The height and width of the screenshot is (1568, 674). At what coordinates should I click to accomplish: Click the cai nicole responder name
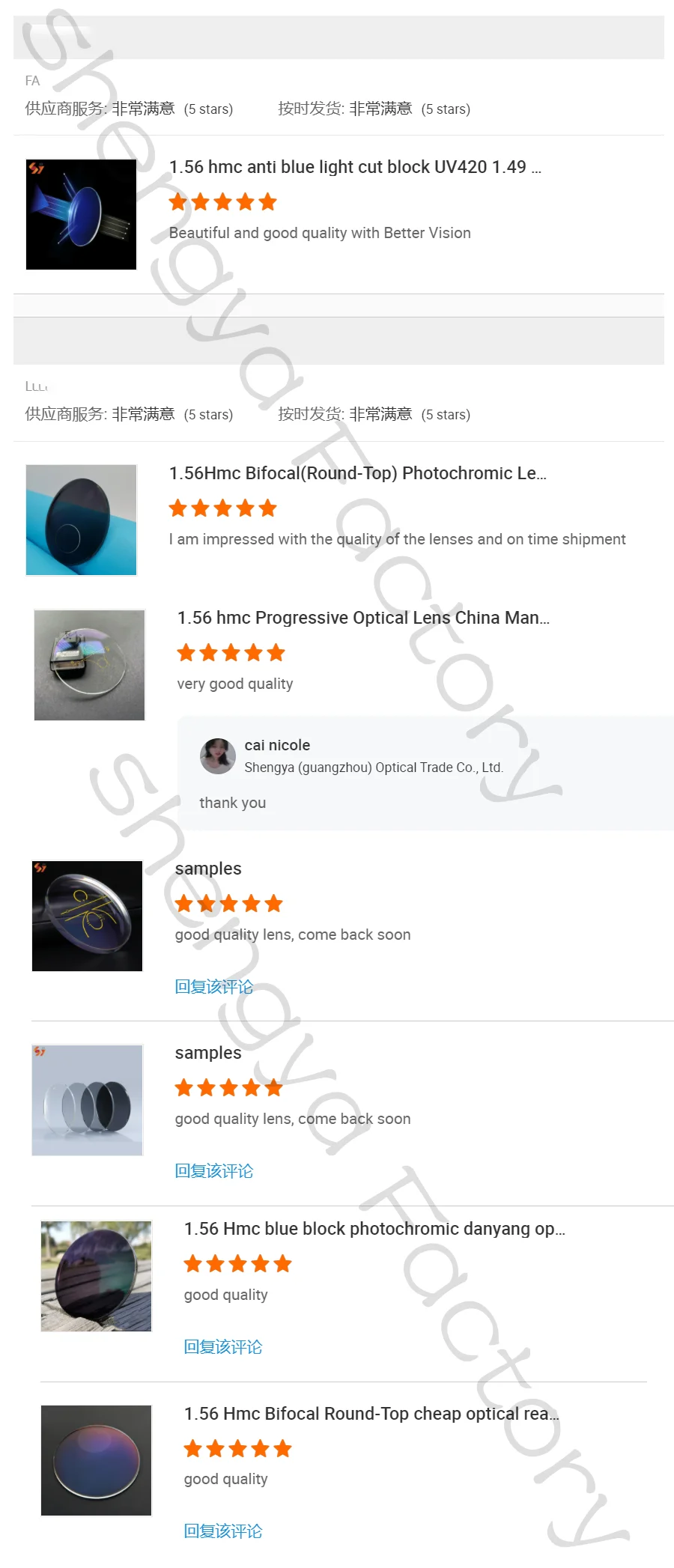(277, 745)
